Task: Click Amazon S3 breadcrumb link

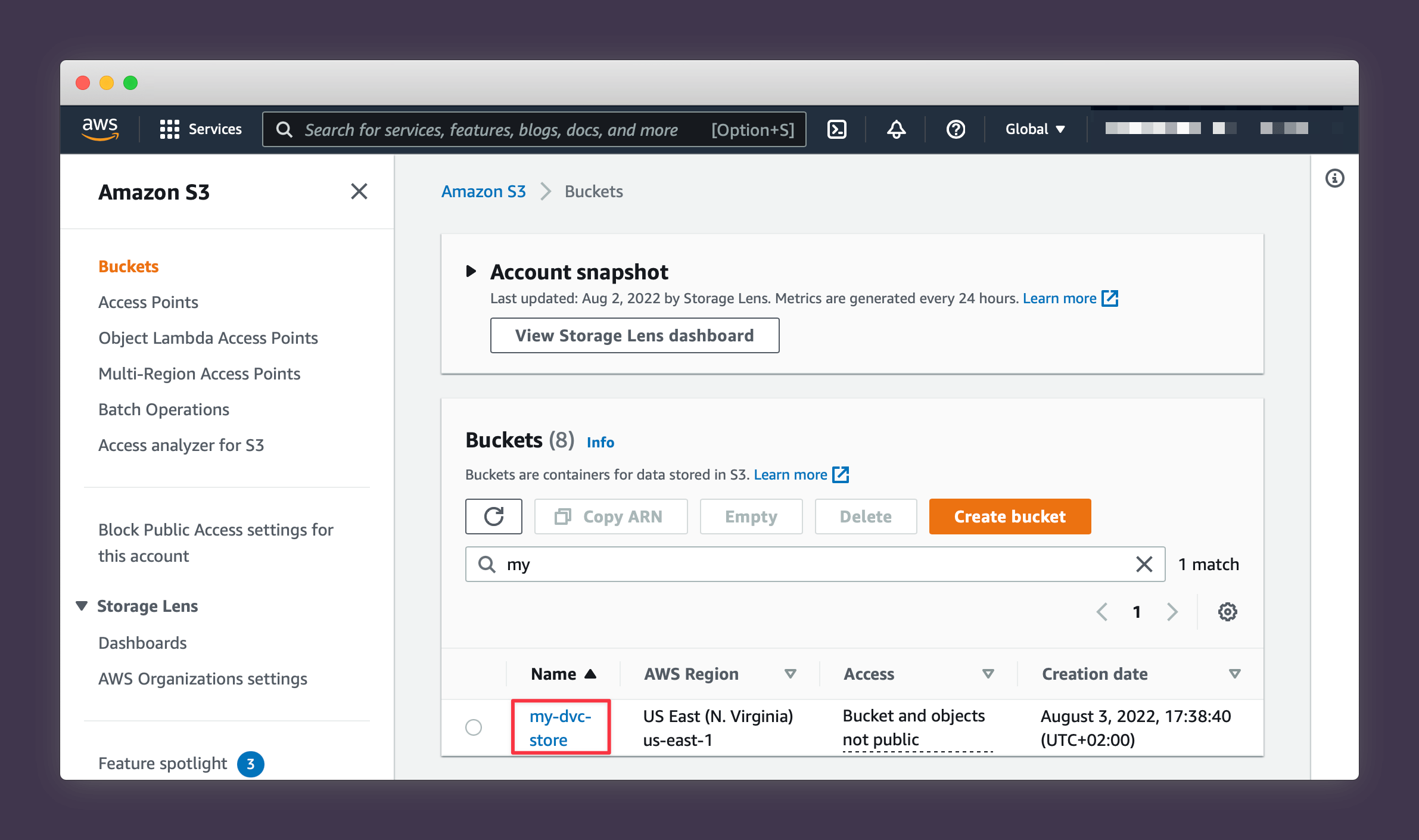Action: [483, 191]
